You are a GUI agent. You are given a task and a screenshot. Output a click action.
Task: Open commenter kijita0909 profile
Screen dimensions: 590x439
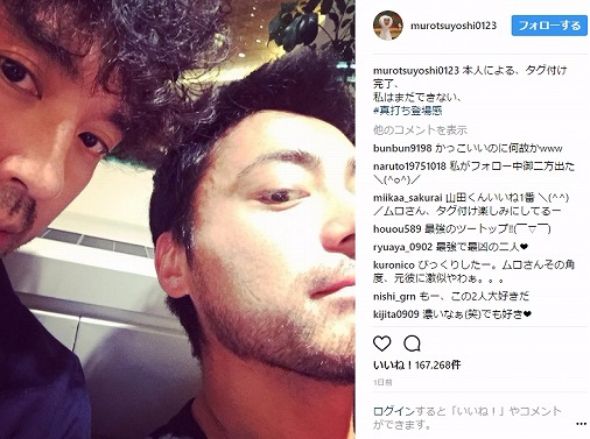(396, 314)
